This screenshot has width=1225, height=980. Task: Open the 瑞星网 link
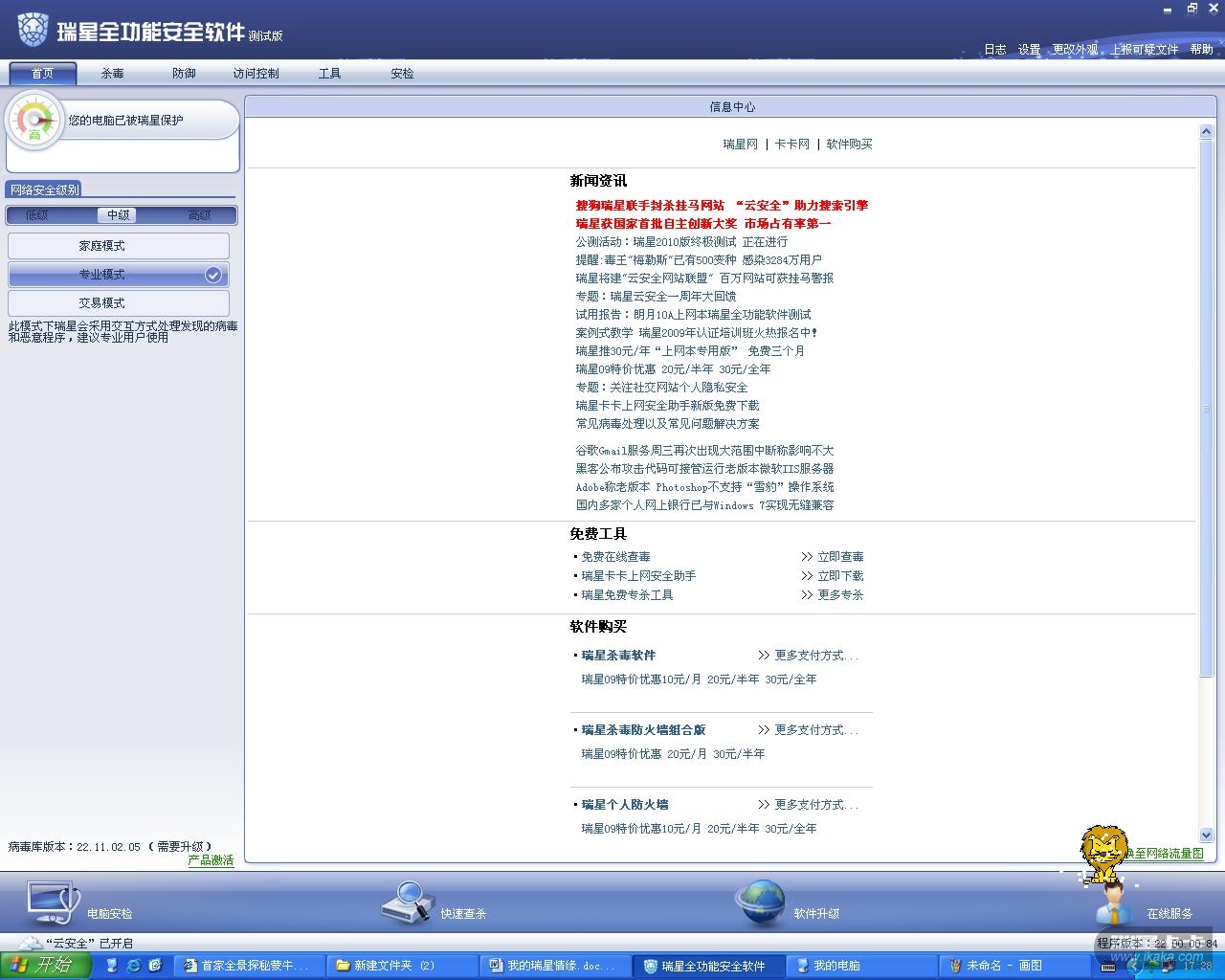[x=741, y=145]
